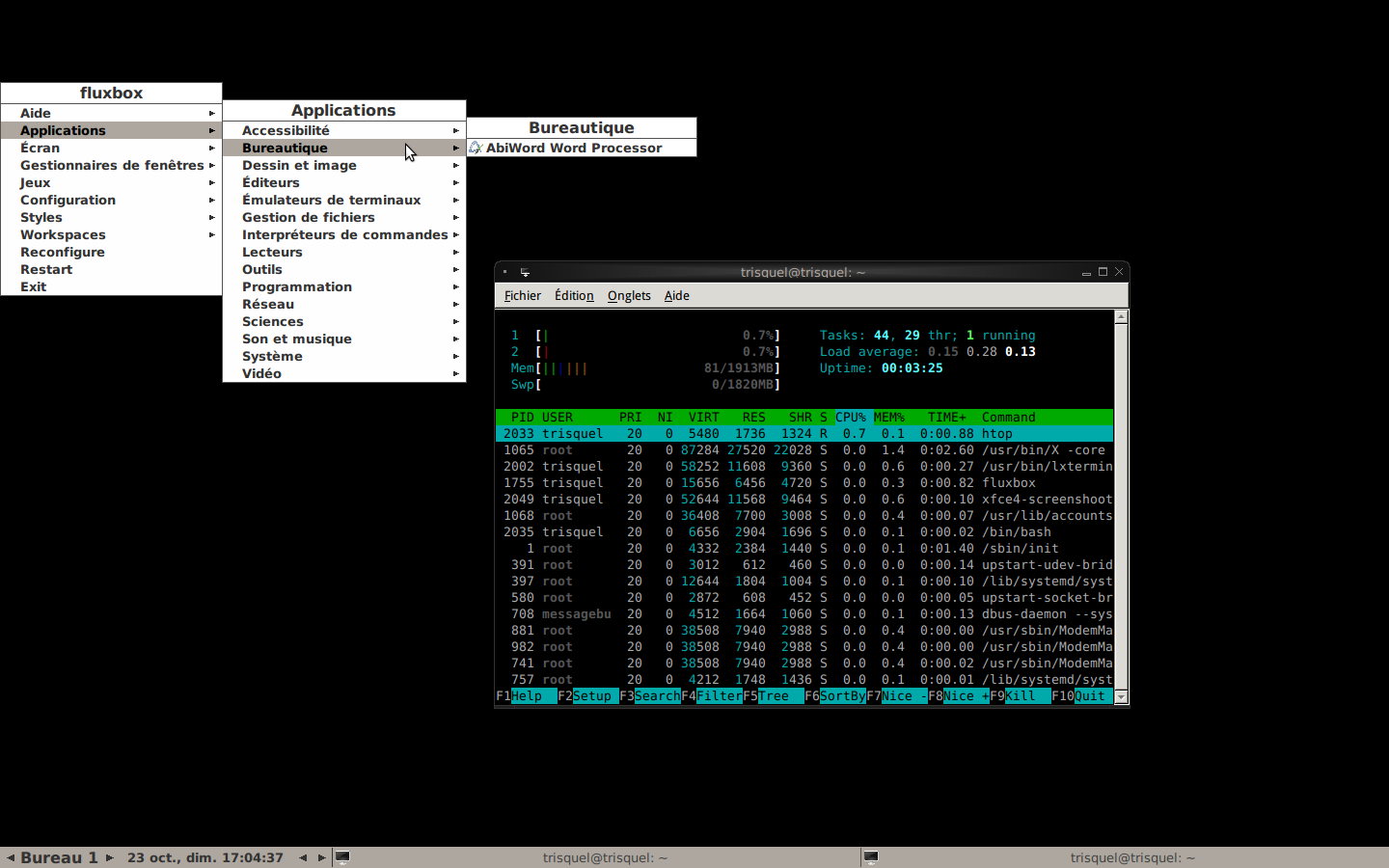
Task: Click previous-window arrow right of the clock
Action: pyautogui.click(x=303, y=857)
